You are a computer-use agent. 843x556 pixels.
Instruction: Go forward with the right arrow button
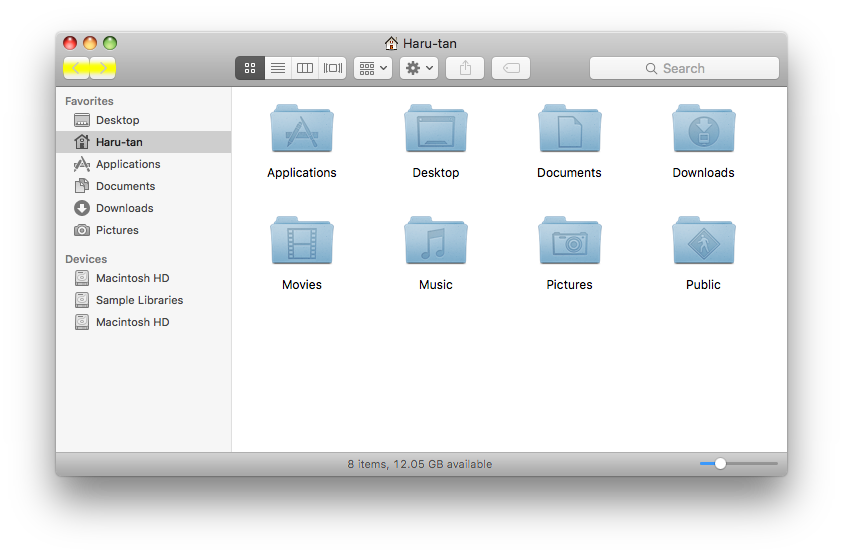103,68
